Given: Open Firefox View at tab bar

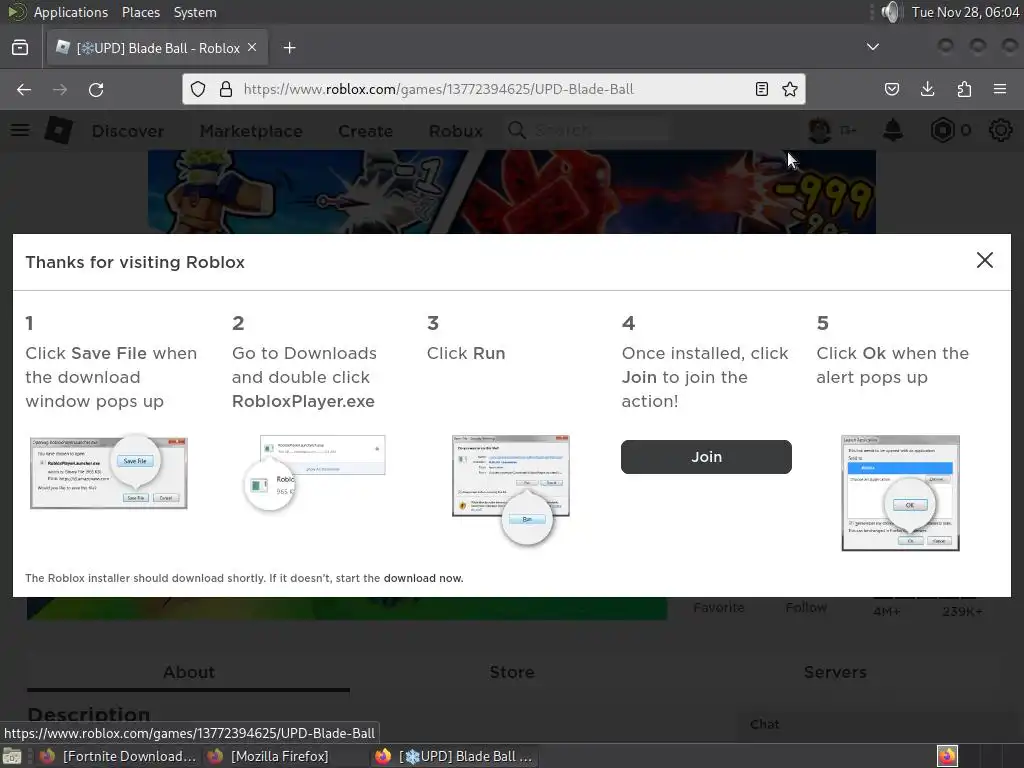Looking at the screenshot, I should (x=20, y=48).
